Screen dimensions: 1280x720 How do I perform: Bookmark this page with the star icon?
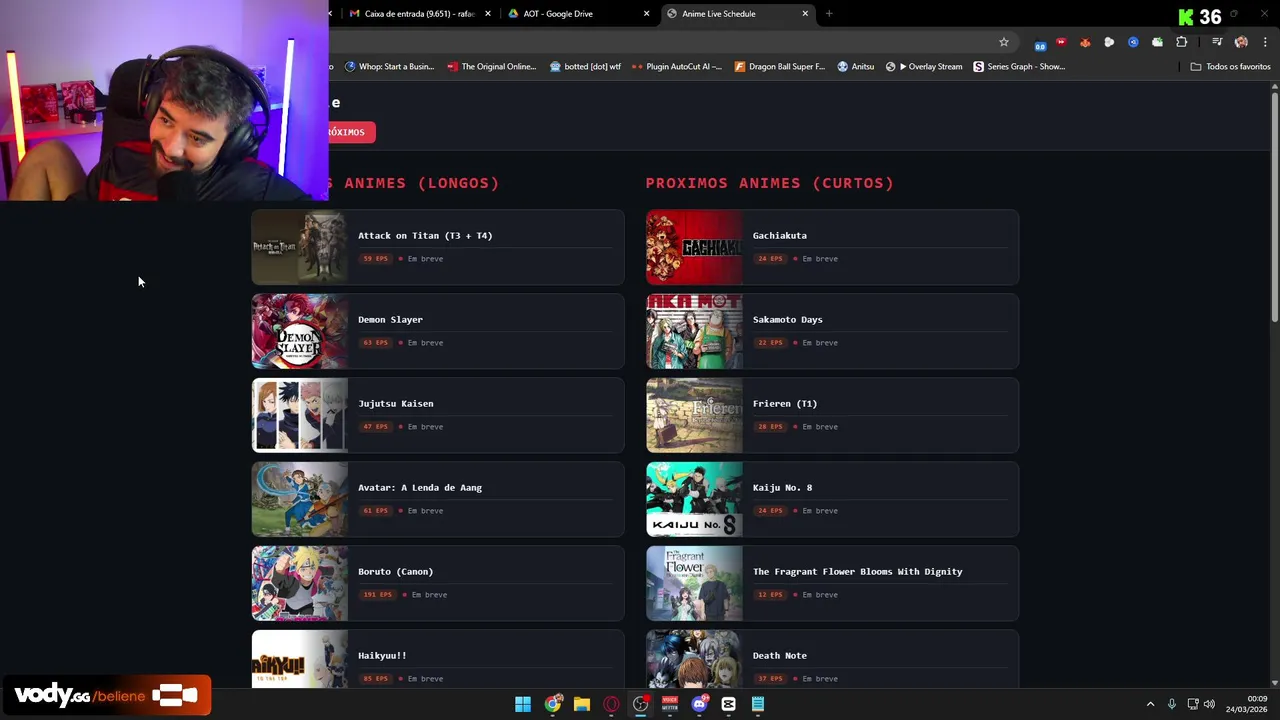pyautogui.click(x=1004, y=42)
